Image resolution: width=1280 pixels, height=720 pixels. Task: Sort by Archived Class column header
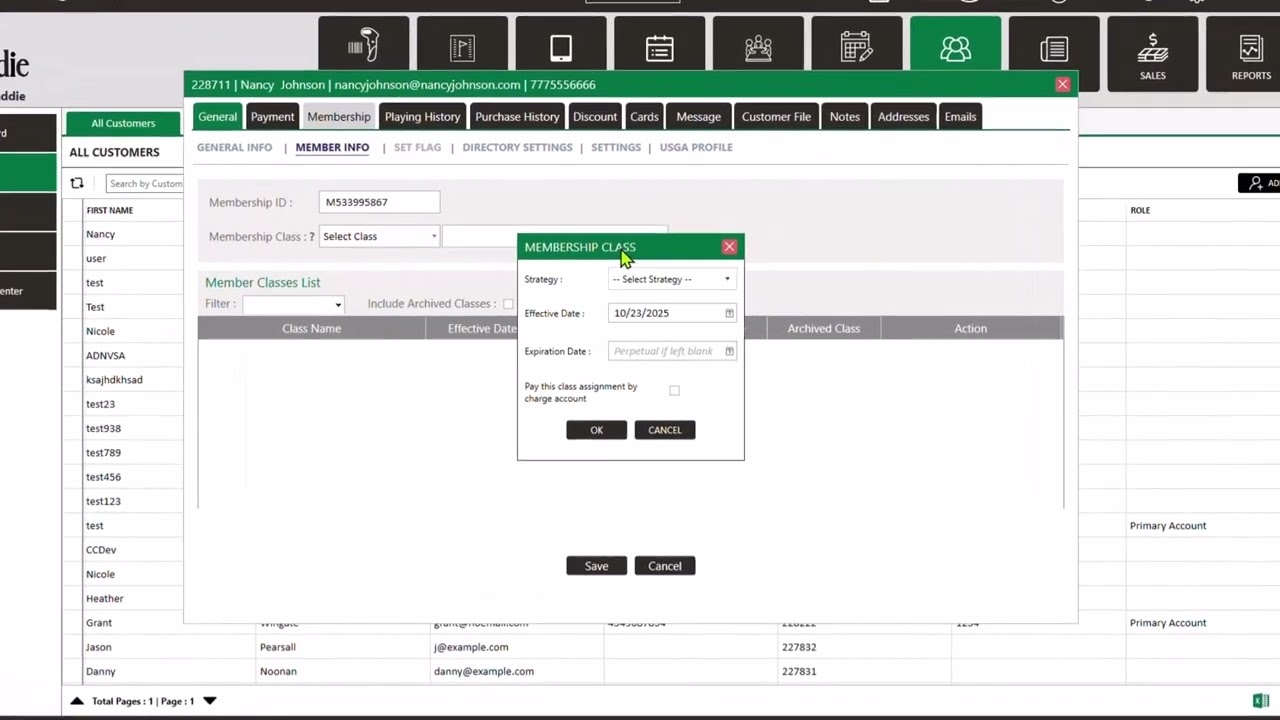pyautogui.click(x=823, y=328)
